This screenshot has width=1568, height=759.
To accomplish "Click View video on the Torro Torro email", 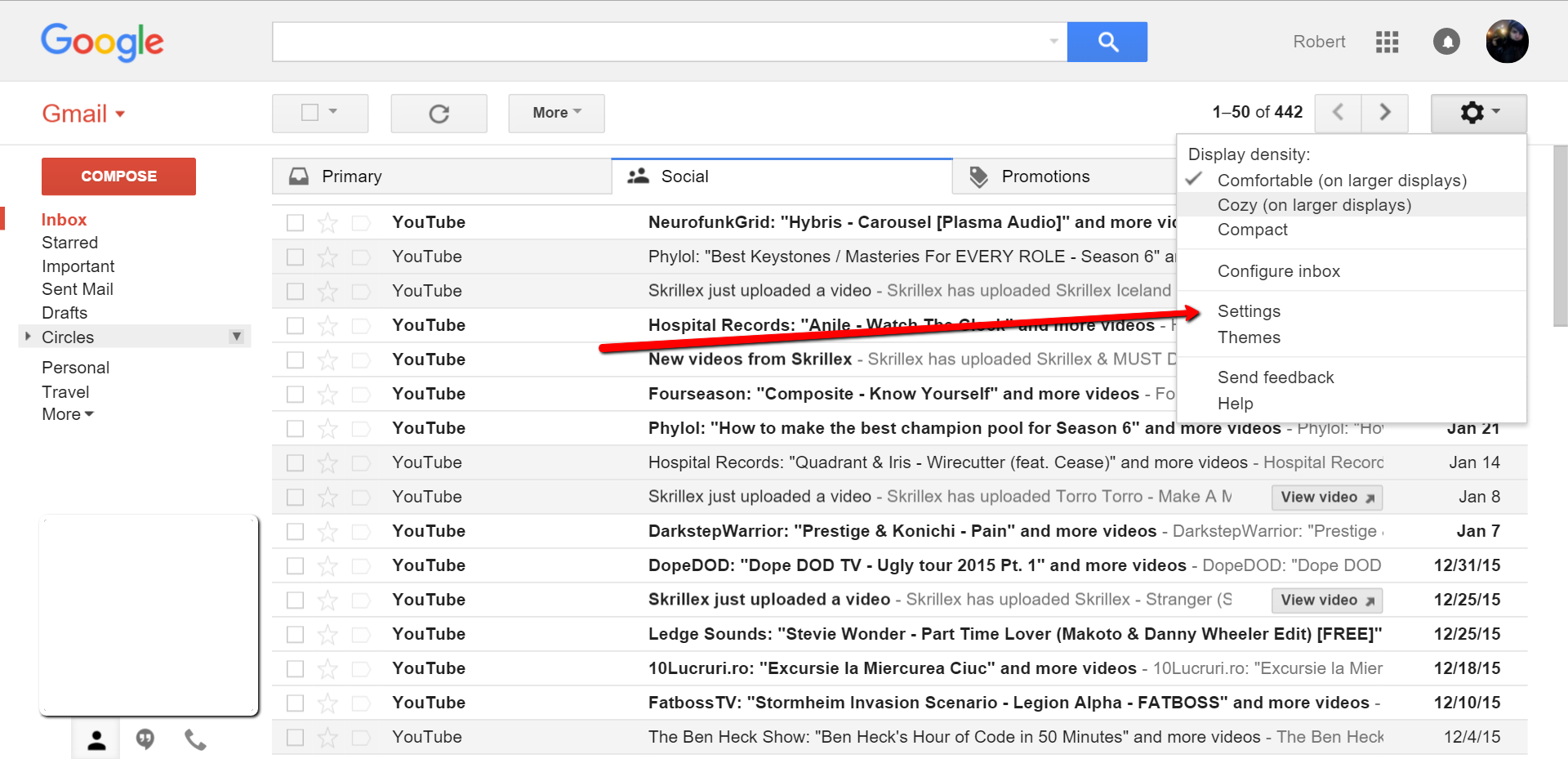I will [1326, 497].
